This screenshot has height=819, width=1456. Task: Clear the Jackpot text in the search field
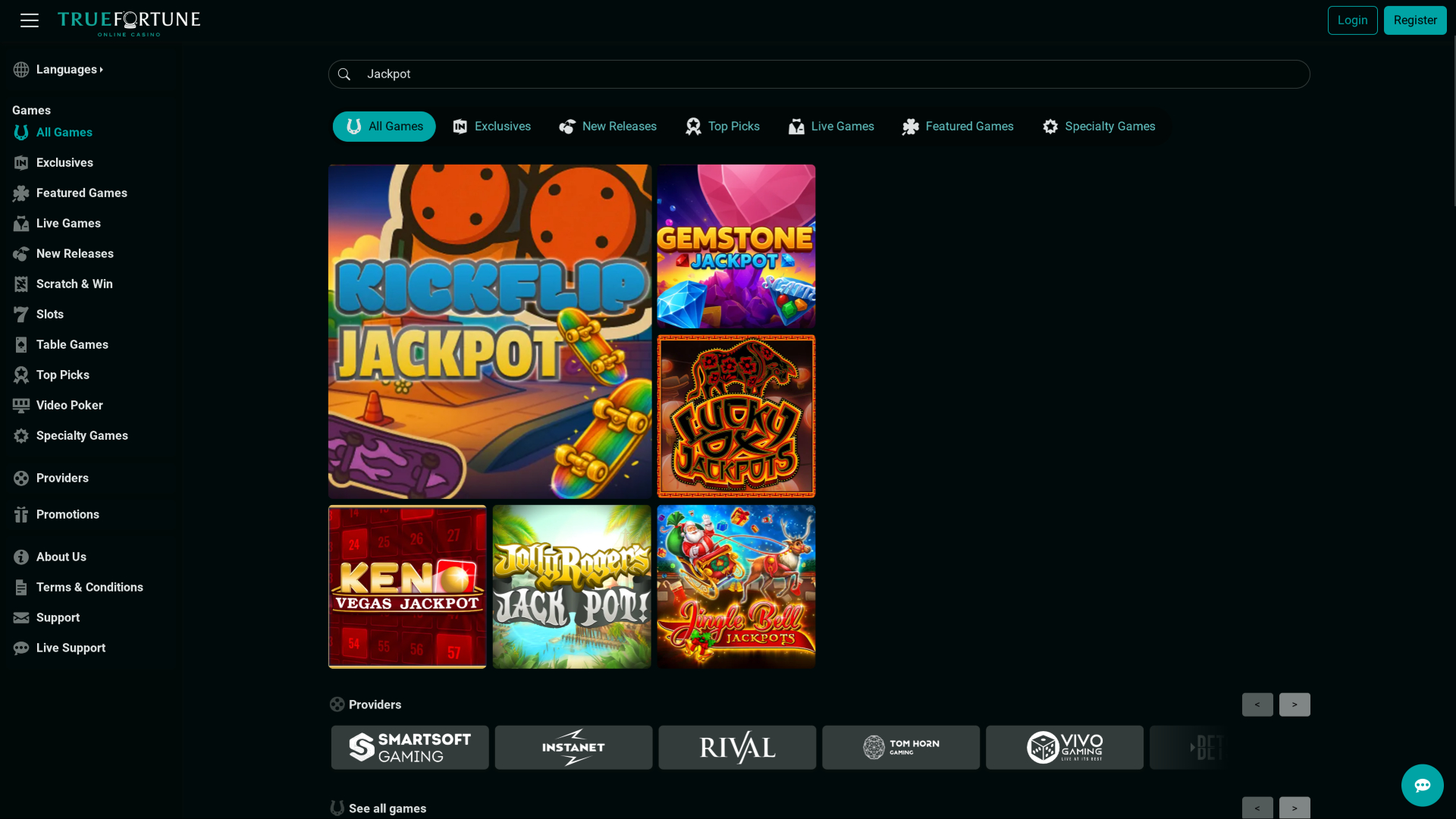(x=388, y=74)
